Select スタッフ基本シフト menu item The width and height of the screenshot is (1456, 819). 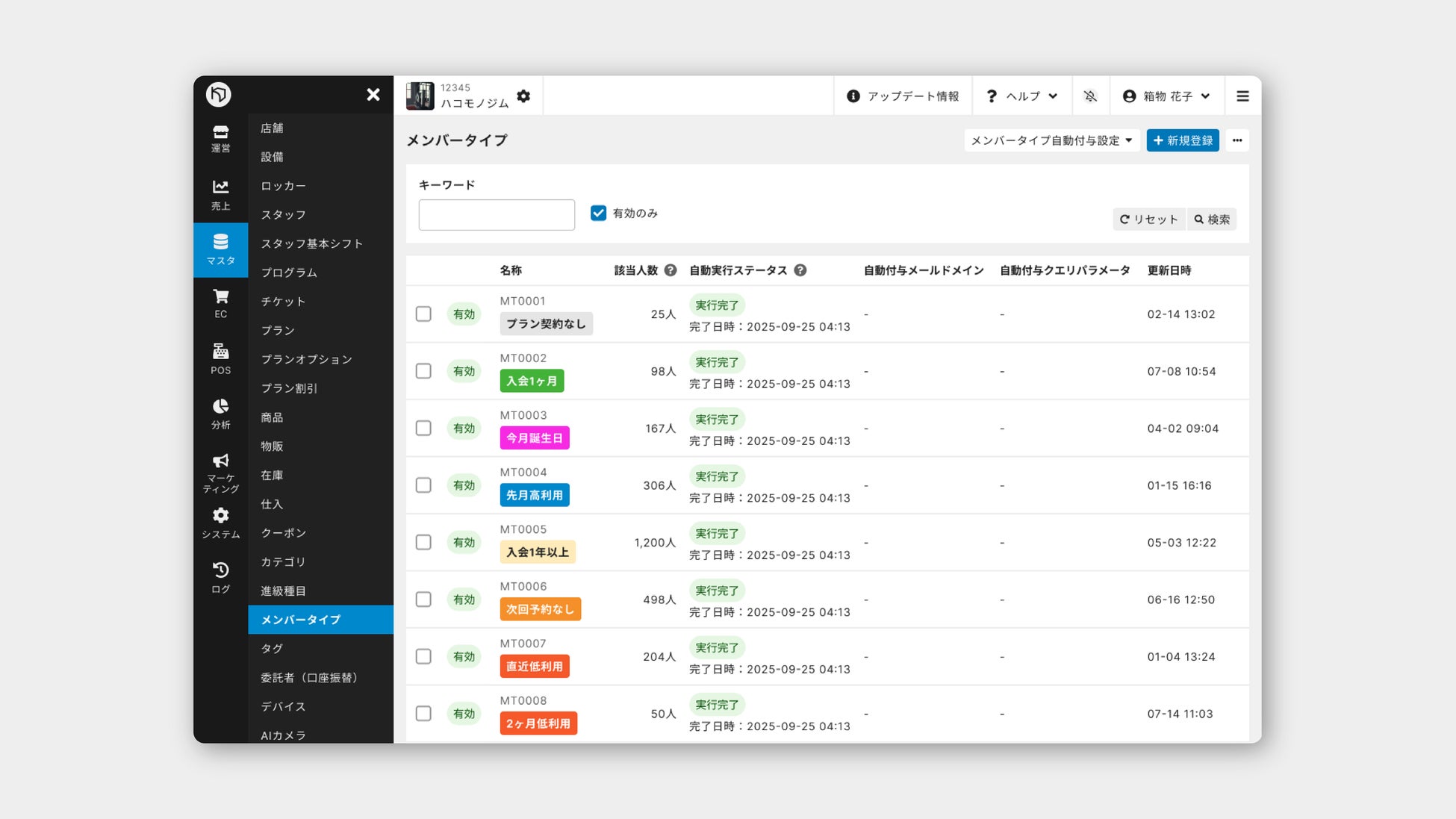(320, 244)
